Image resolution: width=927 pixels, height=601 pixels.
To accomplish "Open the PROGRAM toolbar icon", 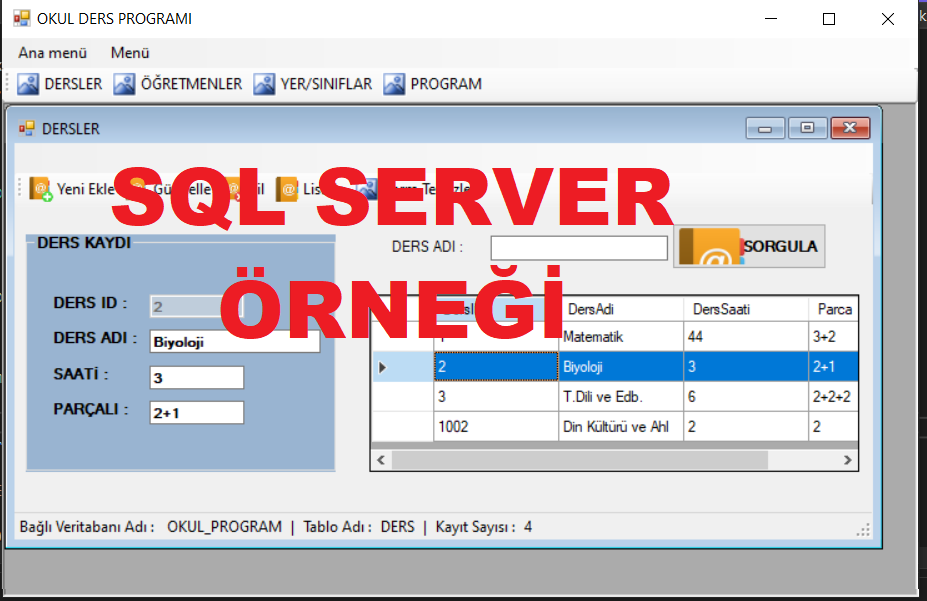I will [394, 84].
